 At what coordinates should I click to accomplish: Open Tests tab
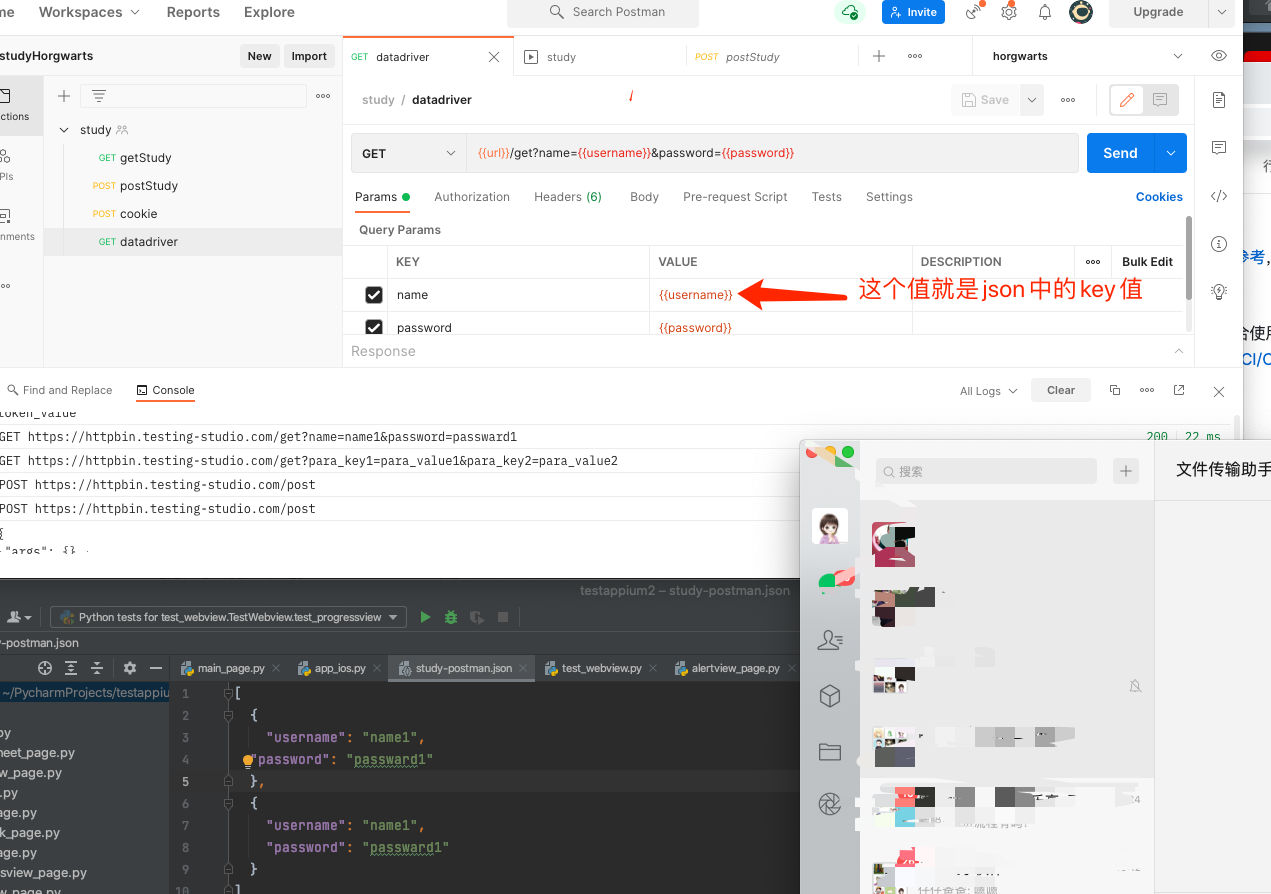(x=826, y=197)
